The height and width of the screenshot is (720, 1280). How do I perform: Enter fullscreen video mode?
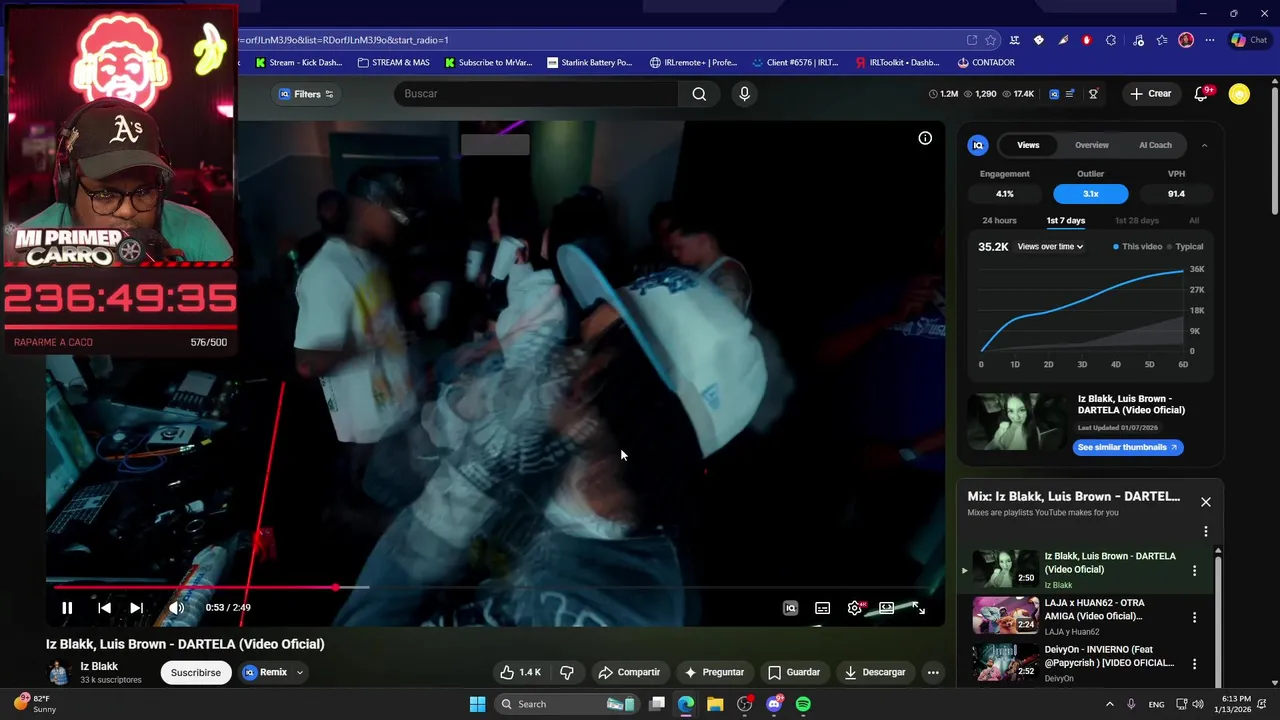tap(918, 608)
